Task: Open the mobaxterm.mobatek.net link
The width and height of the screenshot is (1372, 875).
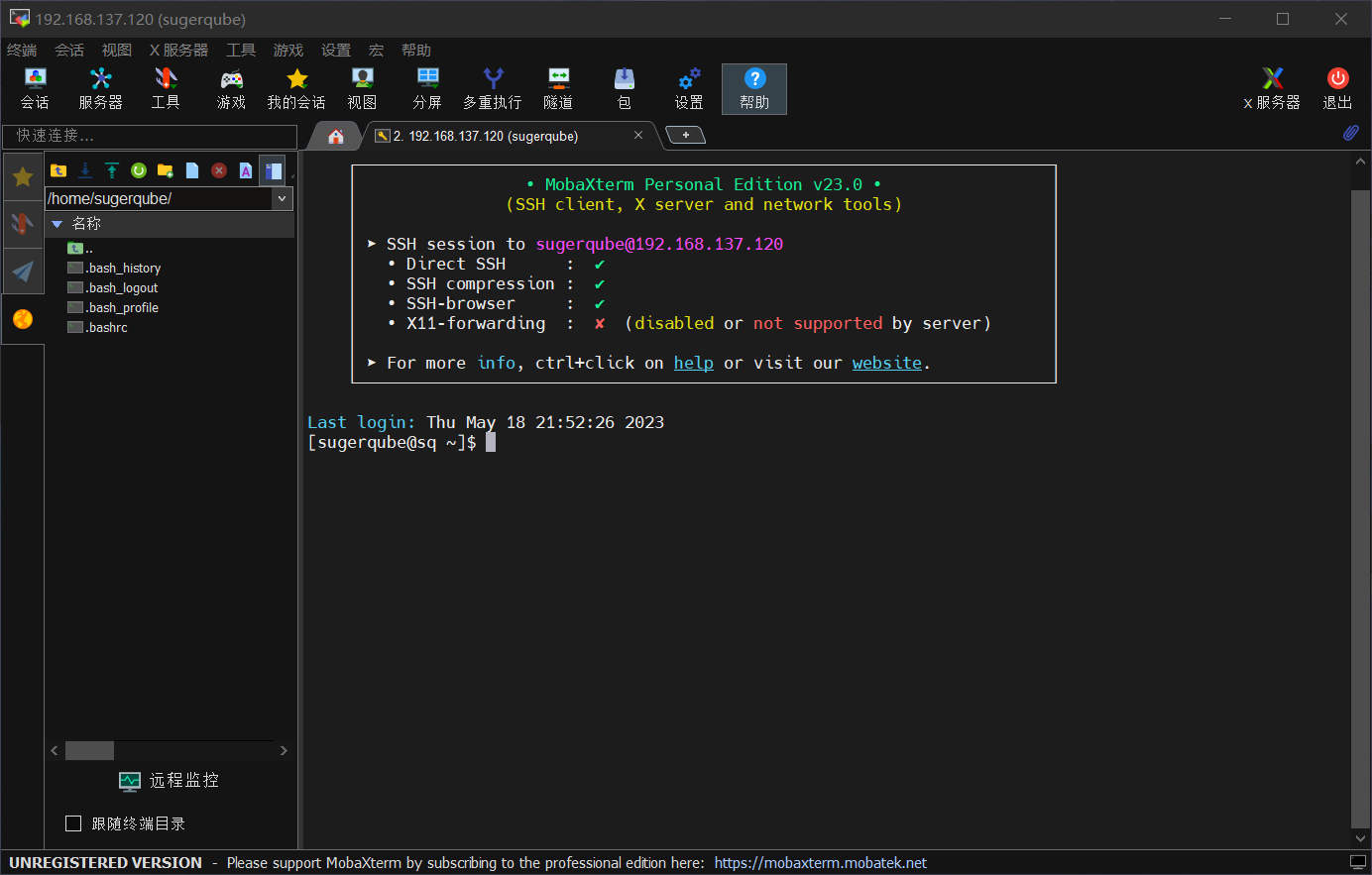Action: 821,863
